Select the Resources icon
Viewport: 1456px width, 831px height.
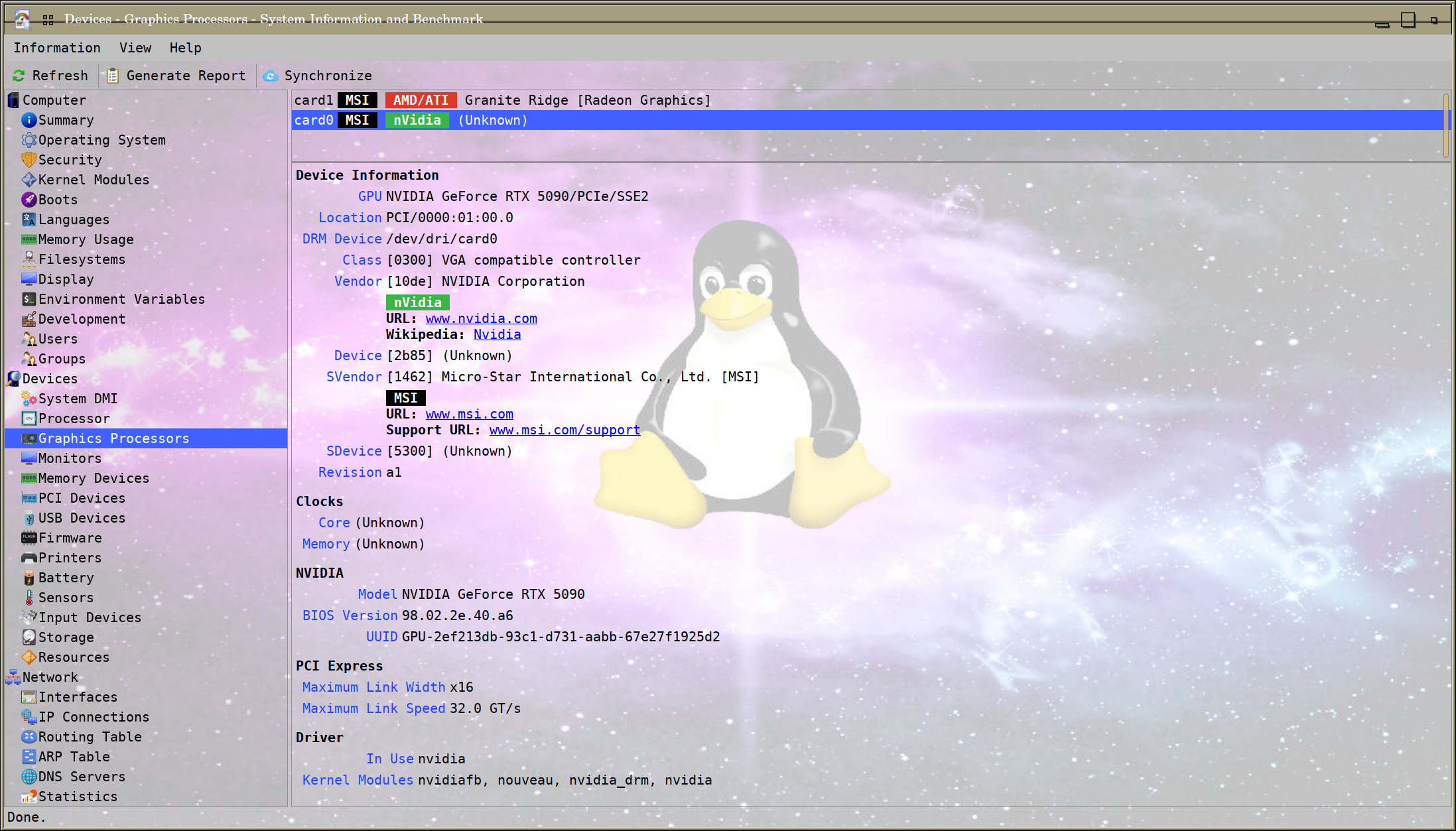(29, 657)
